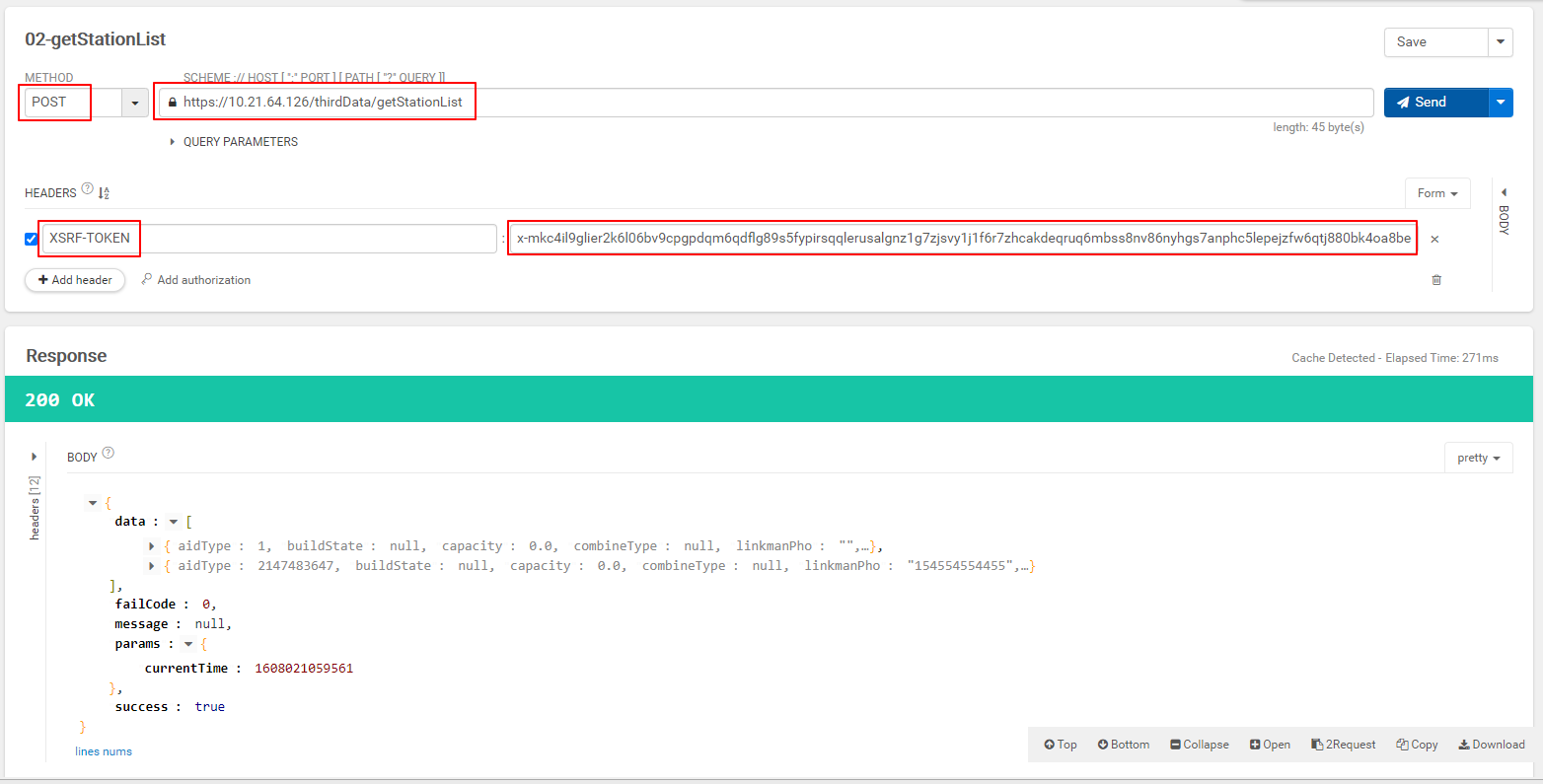This screenshot has width=1543, height=784.
Task: Click the currentTime value 1608021059561
Action: [304, 669]
